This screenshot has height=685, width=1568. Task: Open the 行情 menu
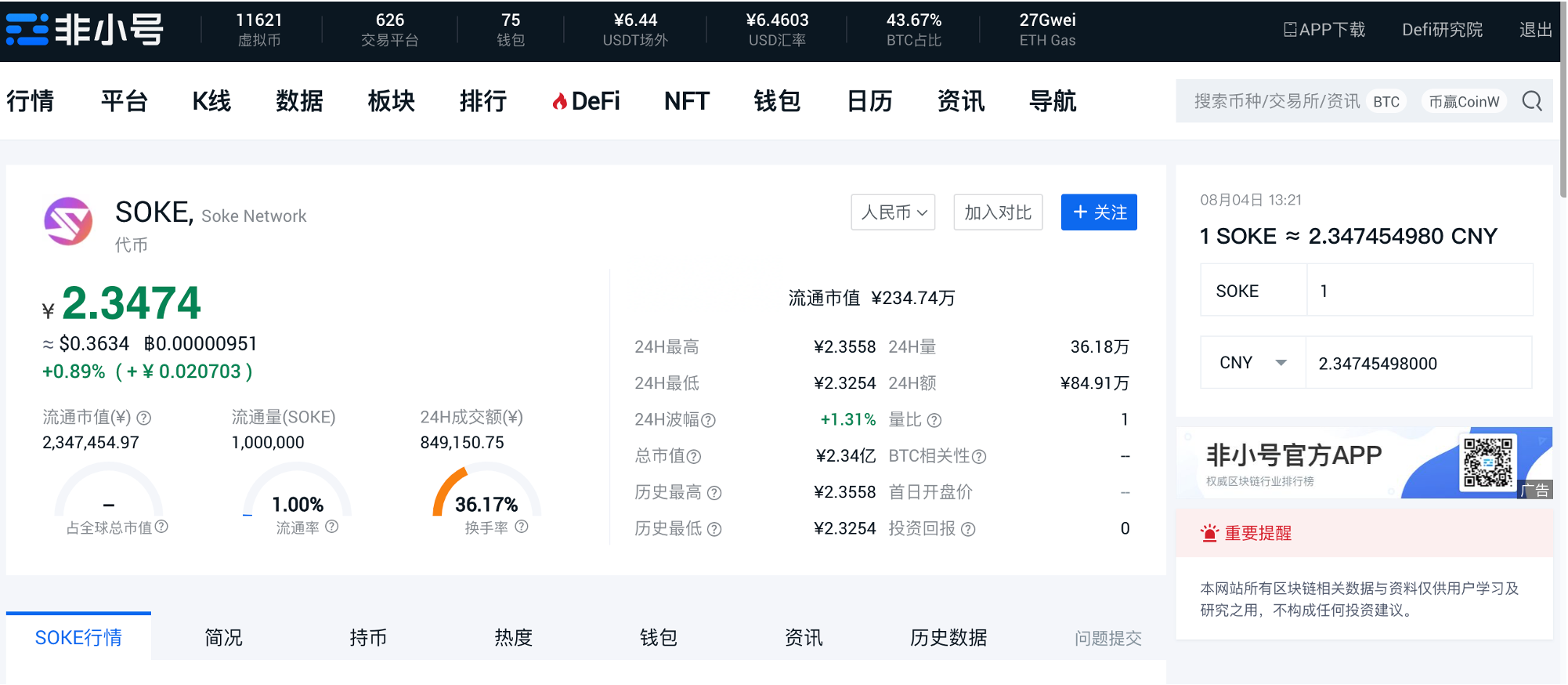pyautogui.click(x=31, y=101)
